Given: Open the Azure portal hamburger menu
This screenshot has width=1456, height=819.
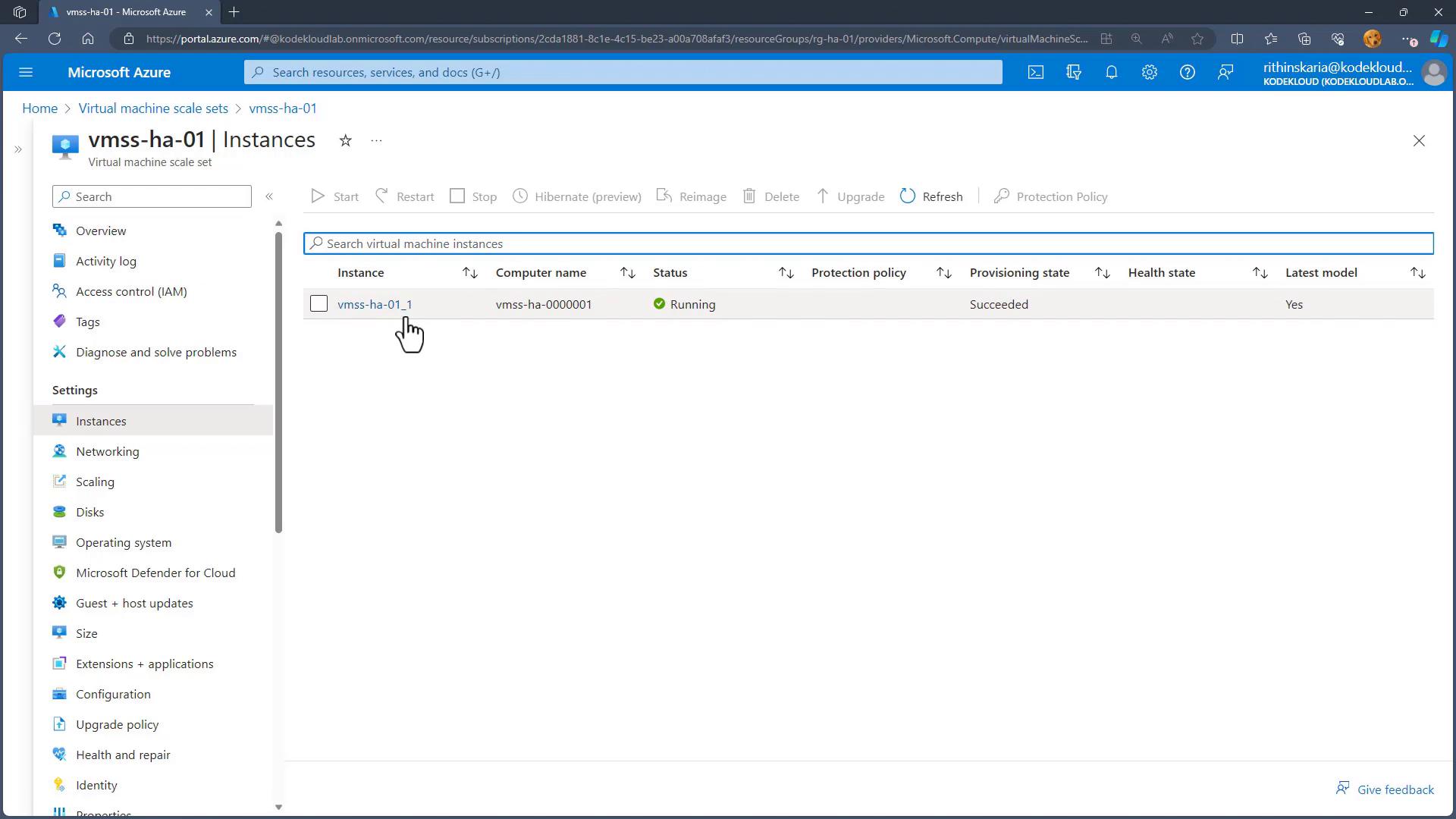Looking at the screenshot, I should point(26,72).
